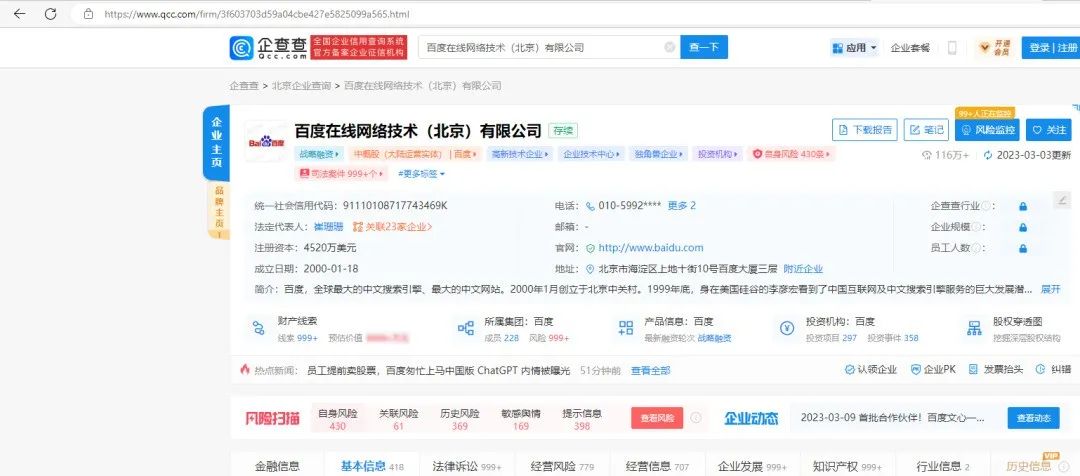Image resolution: width=1080 pixels, height=476 pixels.
Task: Click the 风险监控 button
Action: pyautogui.click(x=987, y=130)
